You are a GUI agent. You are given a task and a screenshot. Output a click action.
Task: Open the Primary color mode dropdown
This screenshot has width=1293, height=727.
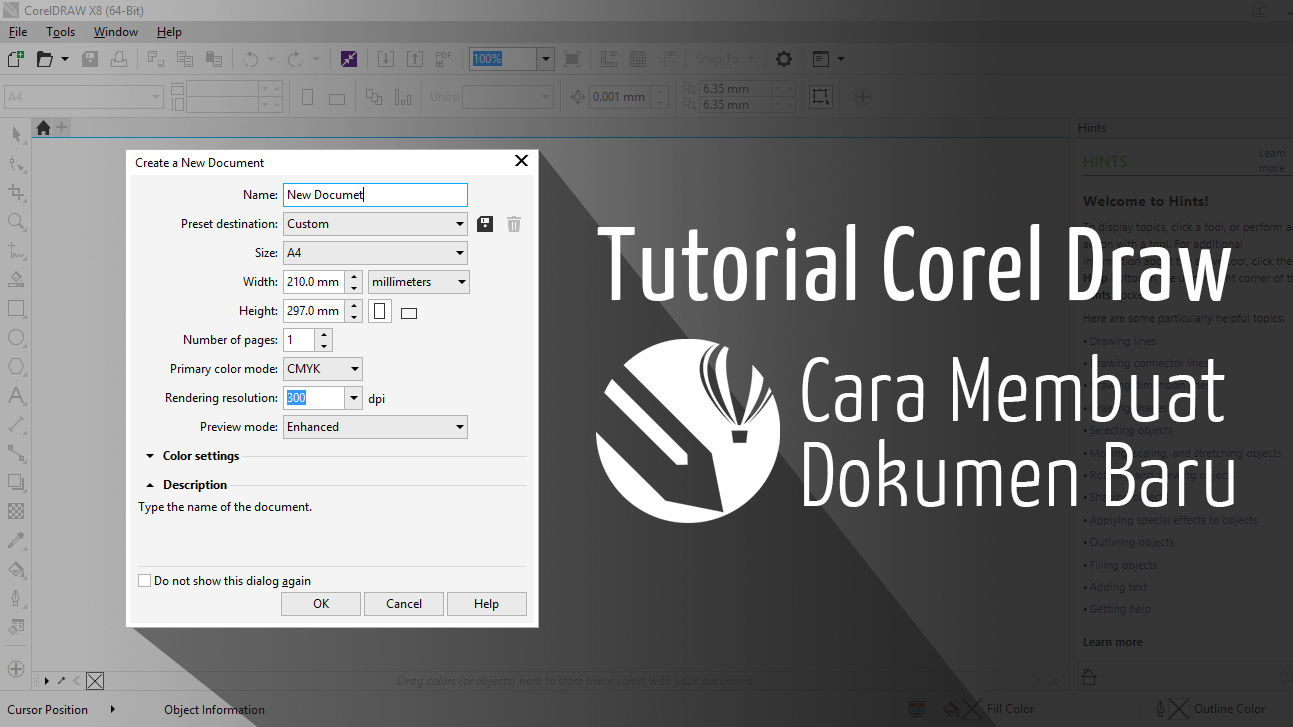(323, 369)
